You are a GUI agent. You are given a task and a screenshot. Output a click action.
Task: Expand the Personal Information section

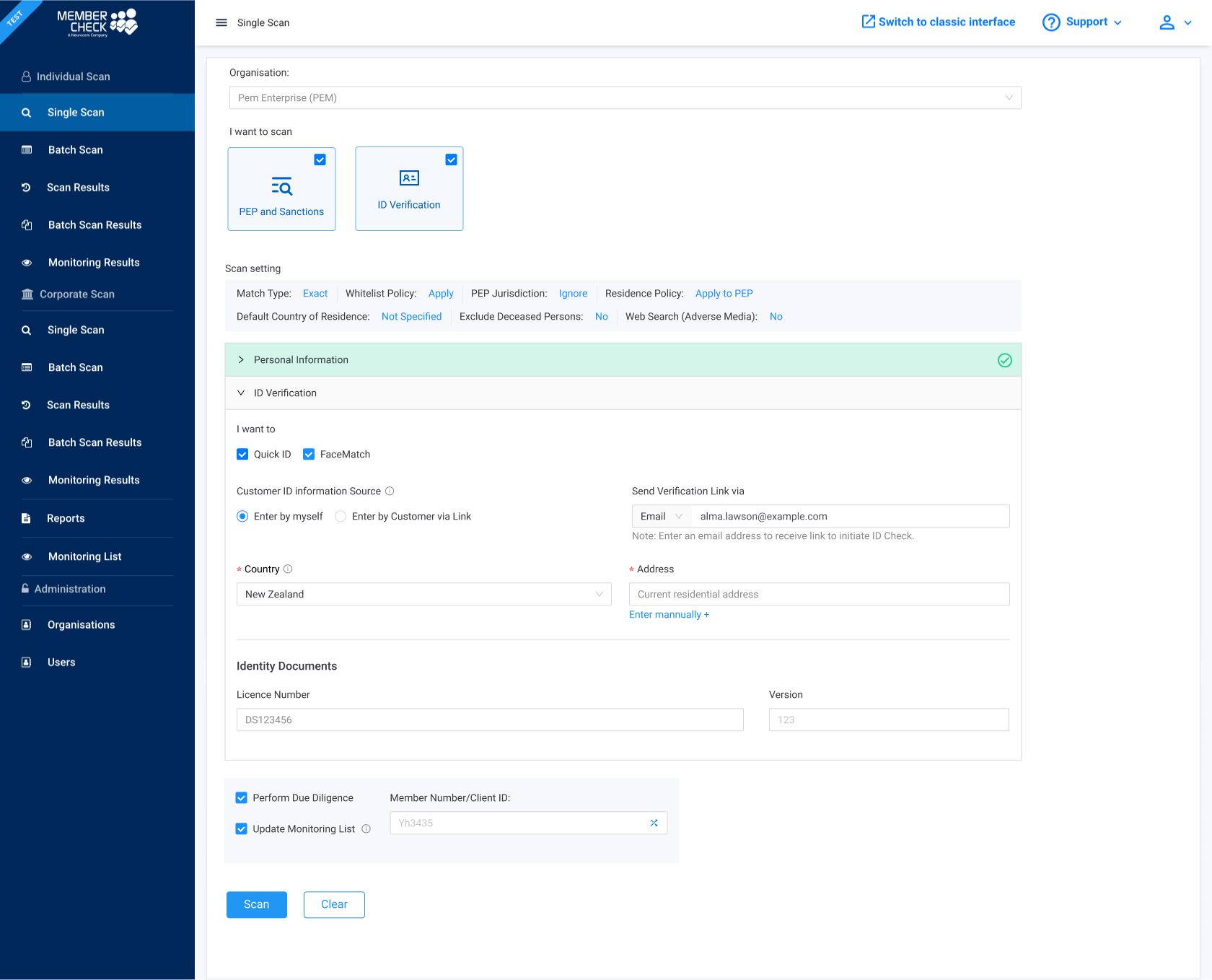coord(301,360)
